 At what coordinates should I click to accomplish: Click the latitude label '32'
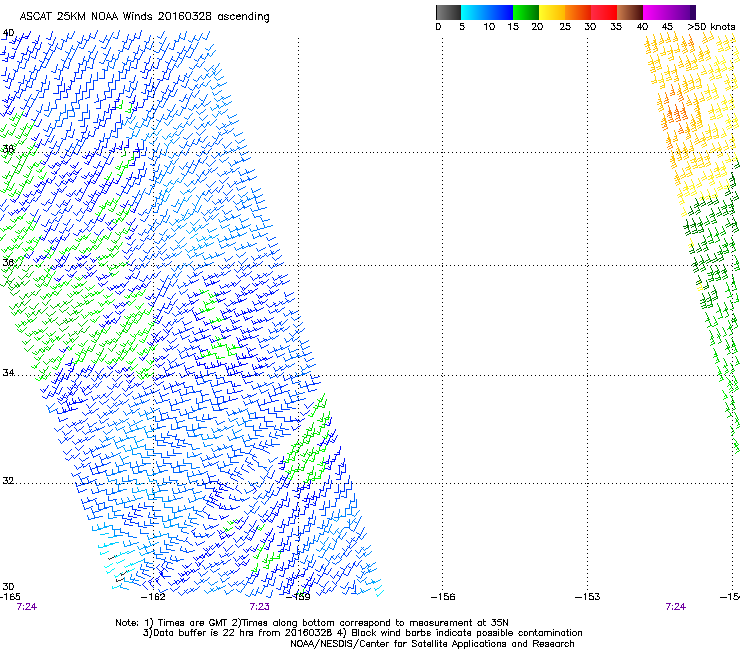[x=8, y=481]
